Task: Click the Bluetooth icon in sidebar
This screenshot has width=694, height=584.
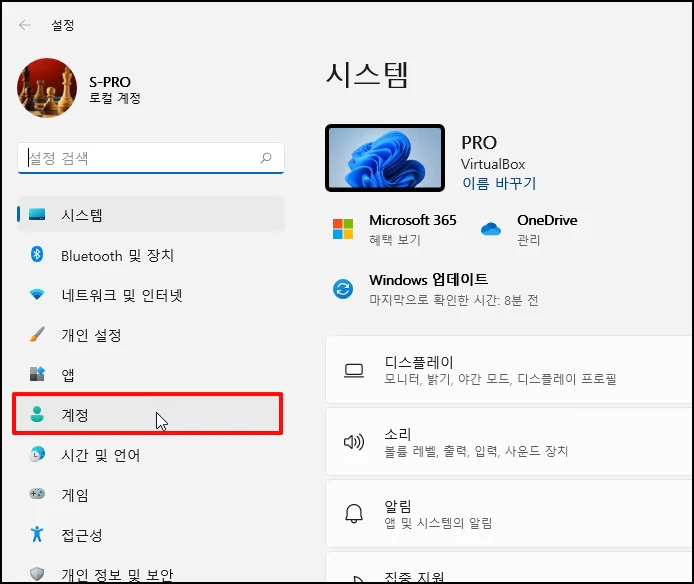Action: click(37, 254)
